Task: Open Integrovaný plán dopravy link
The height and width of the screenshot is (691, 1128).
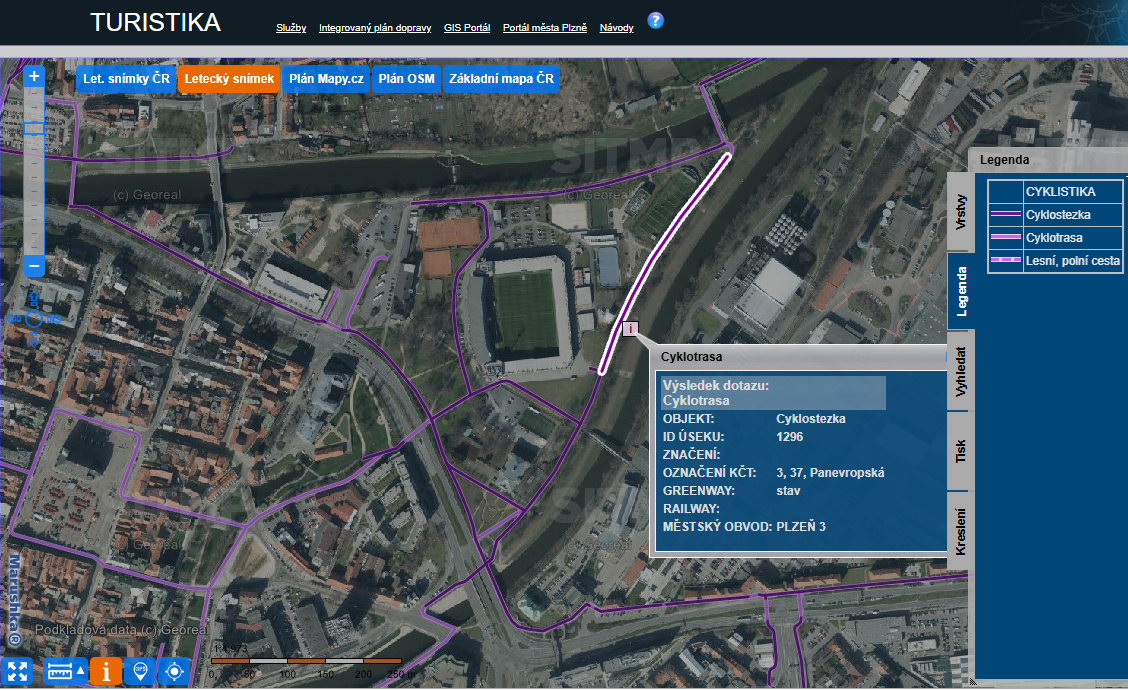Action: click(x=375, y=28)
